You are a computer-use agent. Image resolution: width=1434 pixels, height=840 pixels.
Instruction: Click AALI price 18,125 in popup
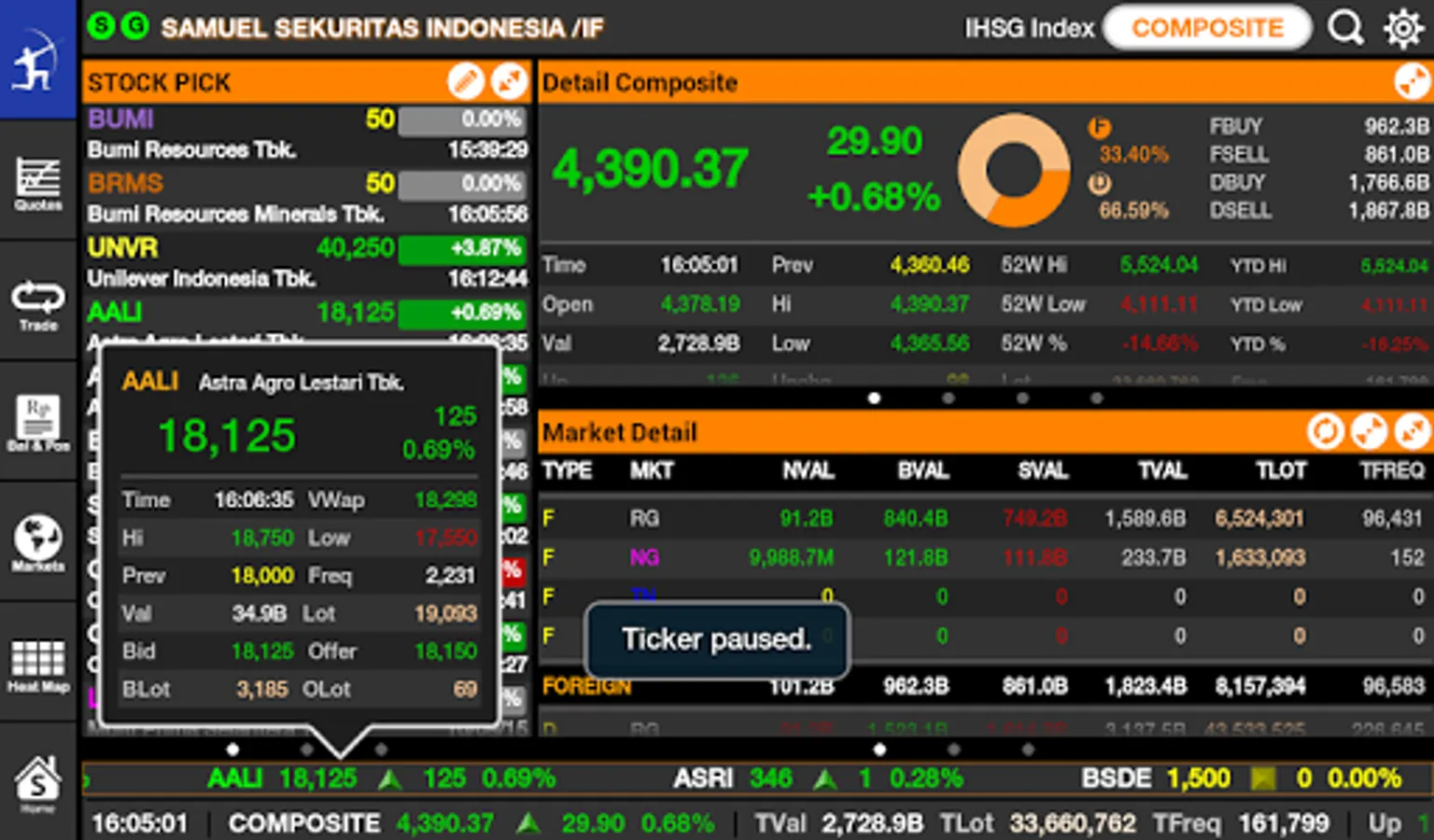coord(227,436)
